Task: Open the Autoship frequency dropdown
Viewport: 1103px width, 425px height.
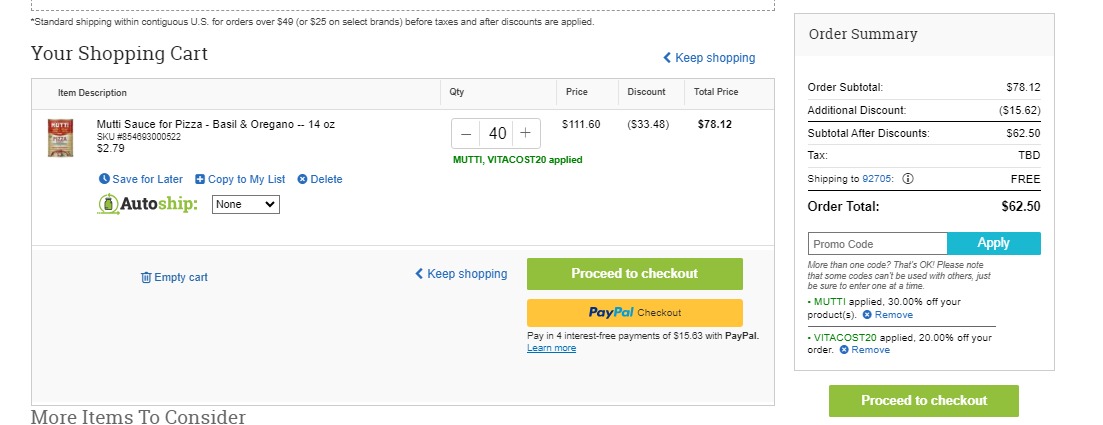Action: (x=246, y=205)
